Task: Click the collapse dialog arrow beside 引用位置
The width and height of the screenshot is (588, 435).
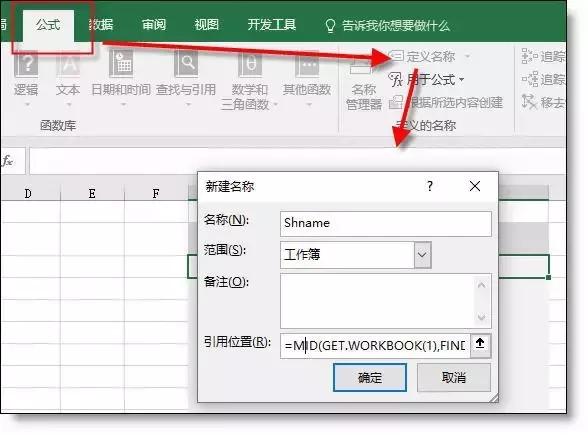Action: [x=480, y=345]
